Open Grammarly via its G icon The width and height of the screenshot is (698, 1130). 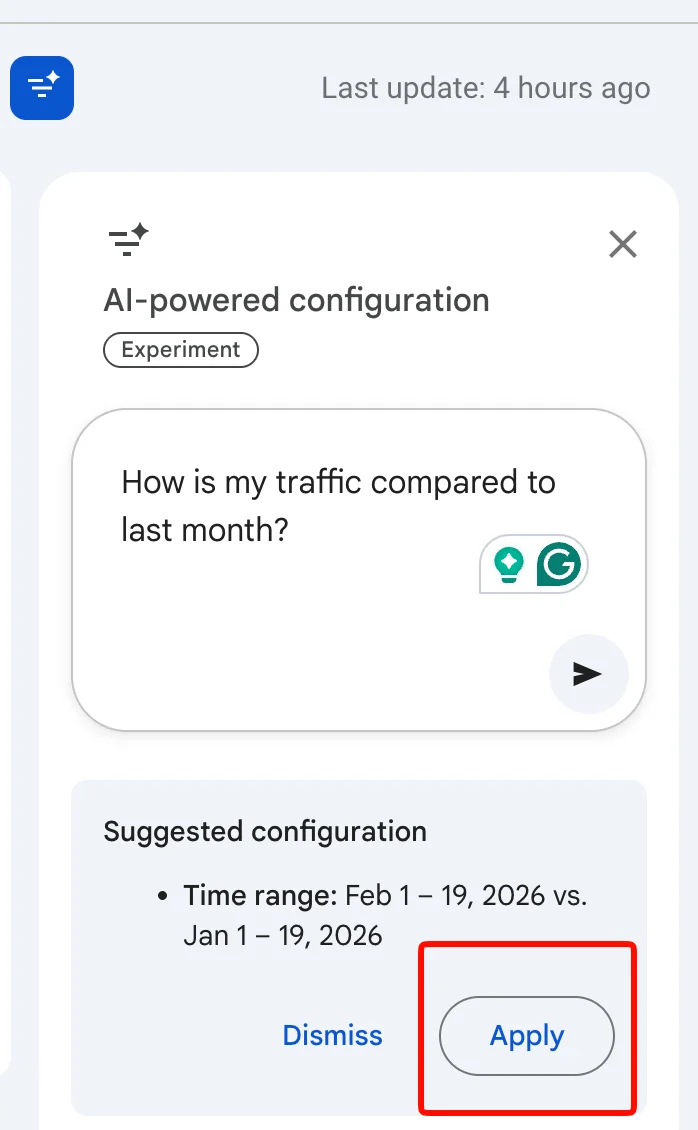559,564
